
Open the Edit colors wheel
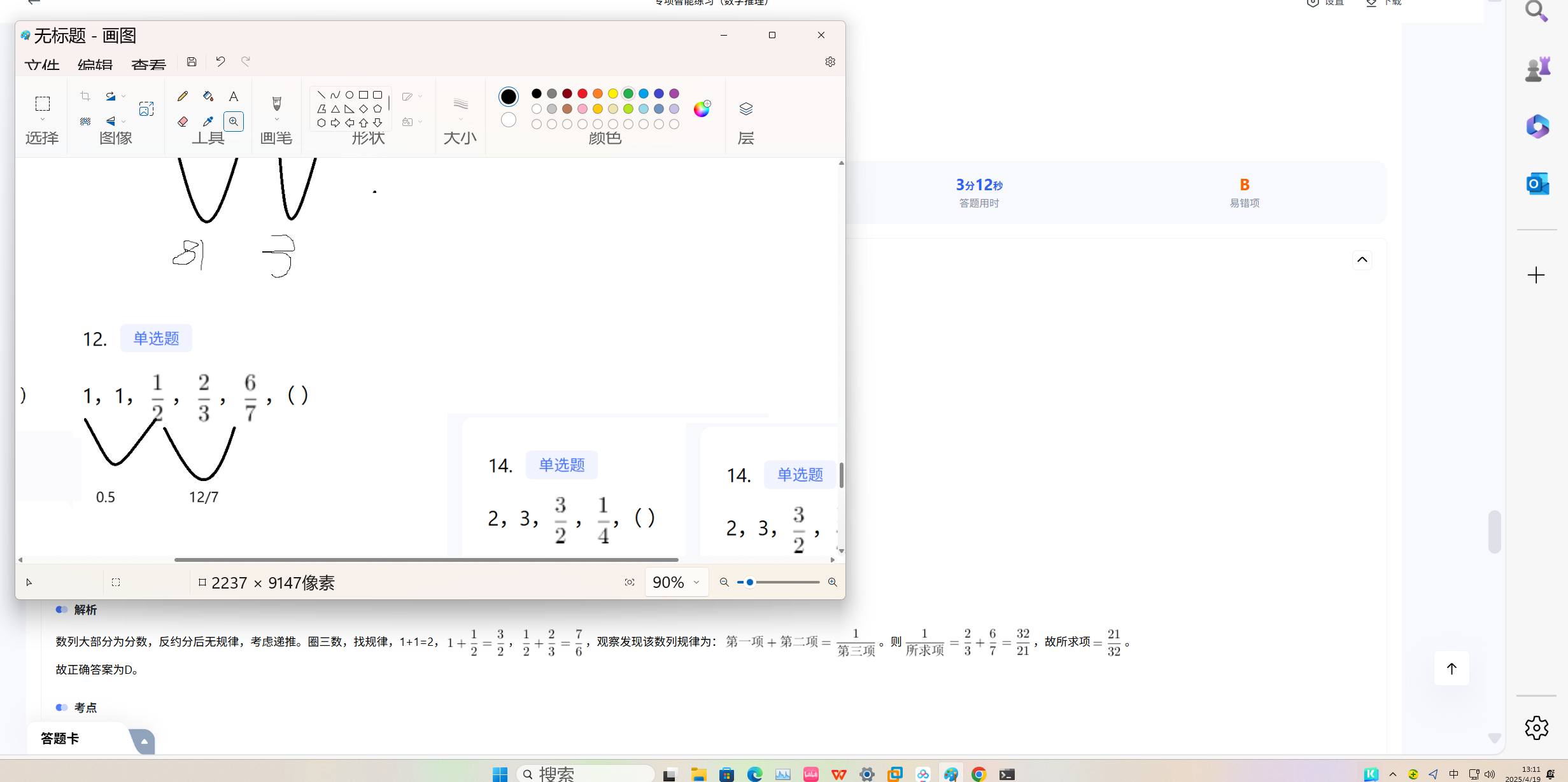coord(702,109)
